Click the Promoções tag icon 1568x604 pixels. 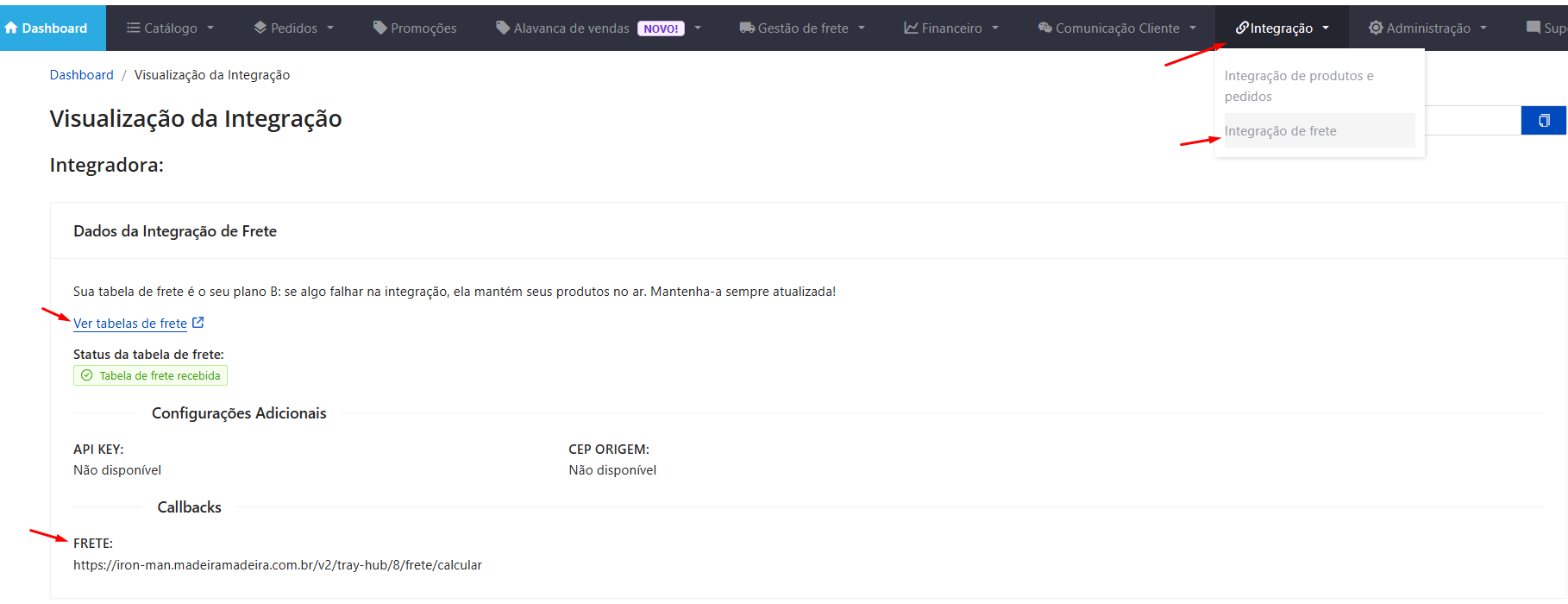379,28
